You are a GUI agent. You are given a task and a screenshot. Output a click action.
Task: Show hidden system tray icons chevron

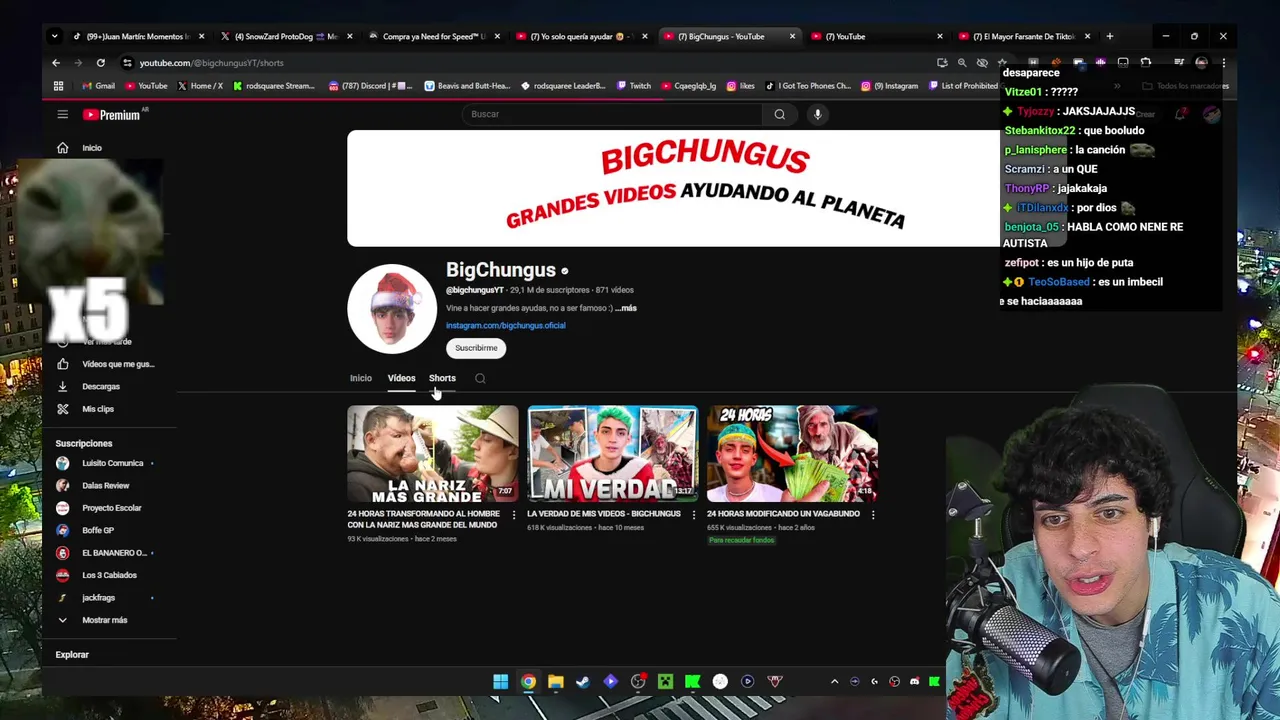[834, 682]
